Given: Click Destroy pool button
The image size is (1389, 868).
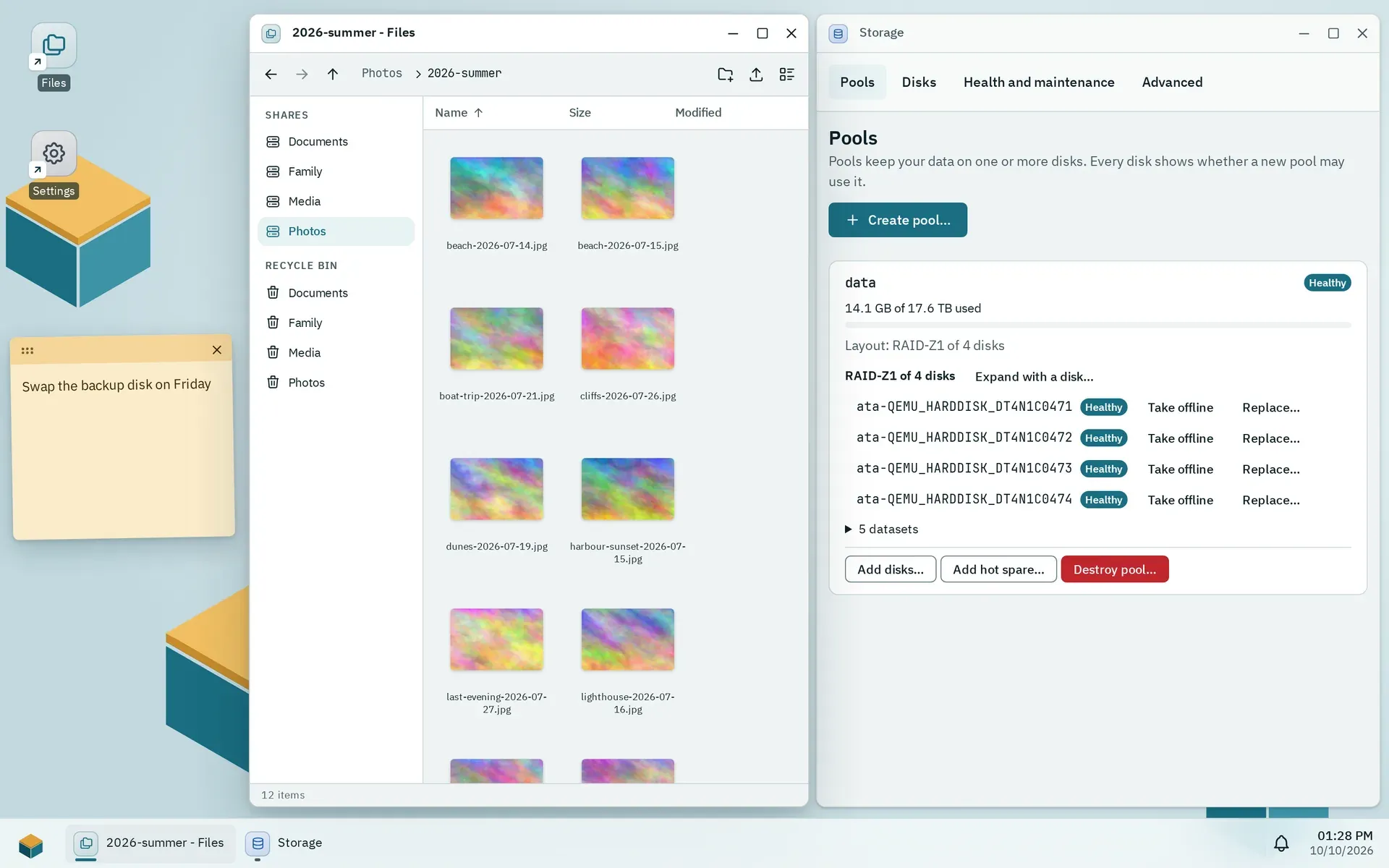Looking at the screenshot, I should point(1115,569).
